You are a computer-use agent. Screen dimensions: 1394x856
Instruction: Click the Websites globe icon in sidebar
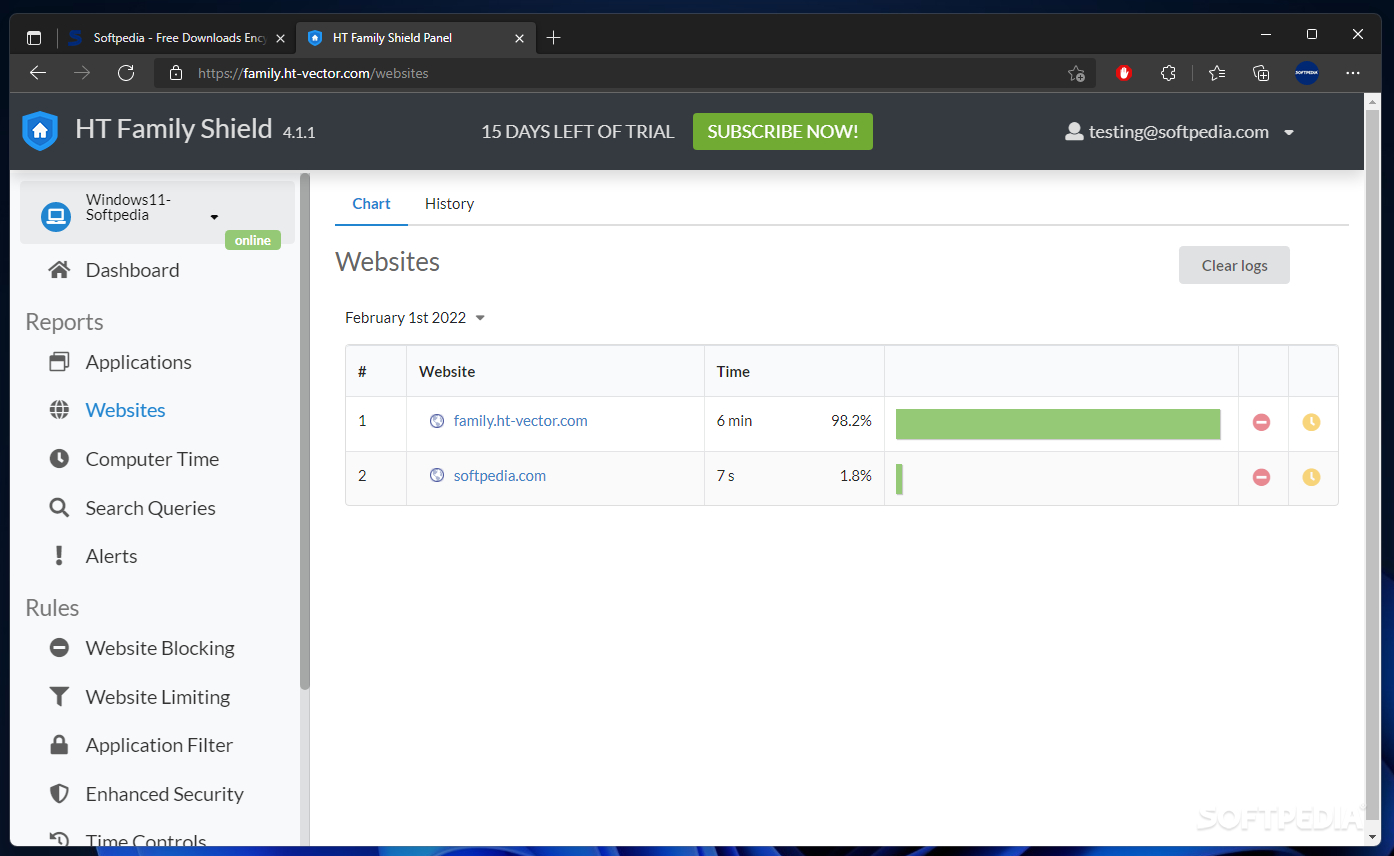(x=60, y=410)
